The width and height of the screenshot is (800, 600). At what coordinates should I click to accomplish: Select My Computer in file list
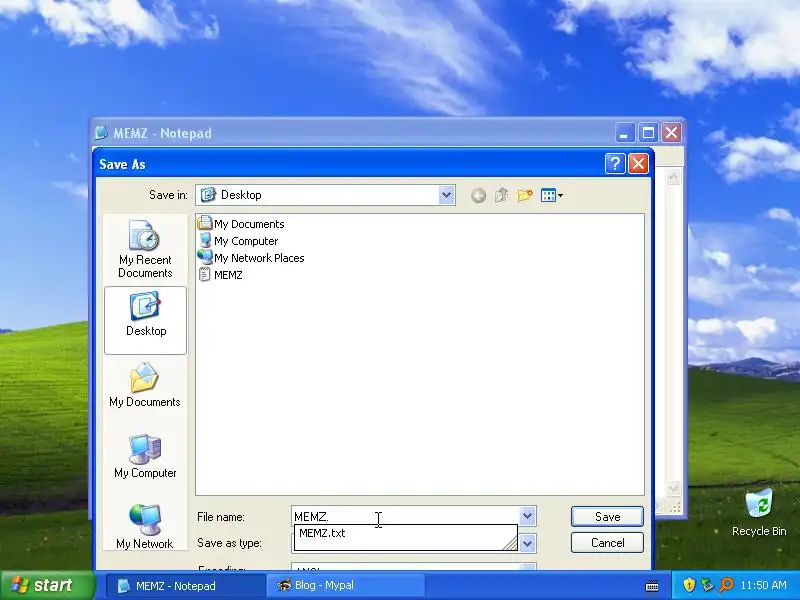(x=239, y=240)
